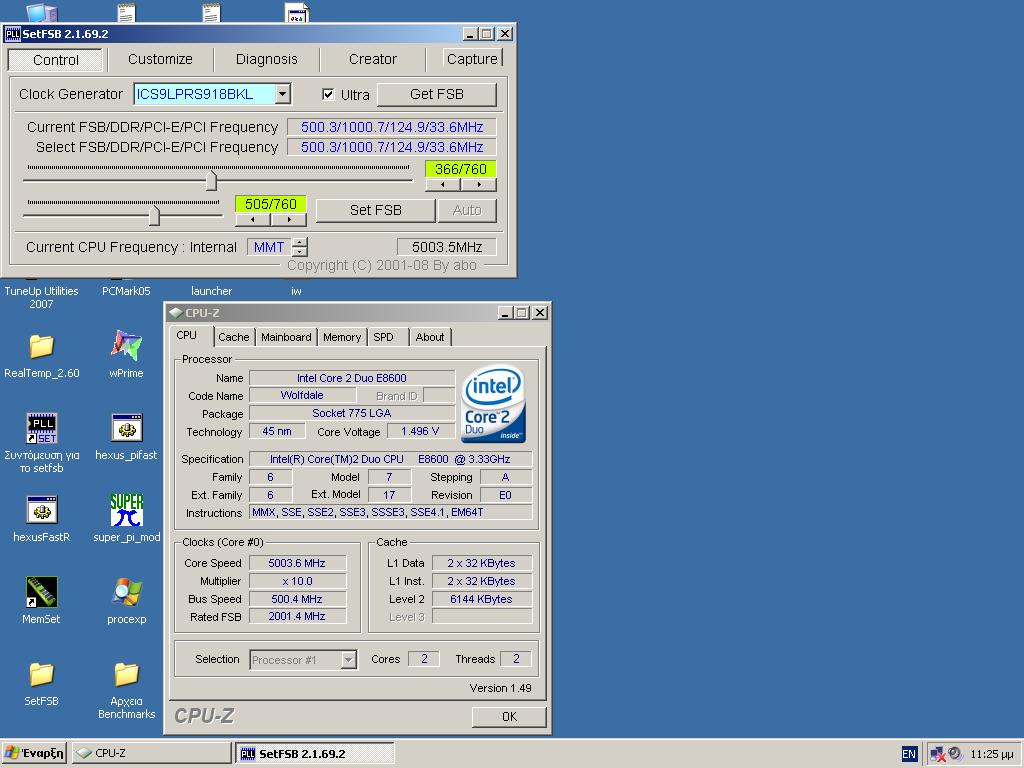Click the Name field Intel Core 2 Duo E8600
This screenshot has height=768, width=1024.
[x=352, y=378]
